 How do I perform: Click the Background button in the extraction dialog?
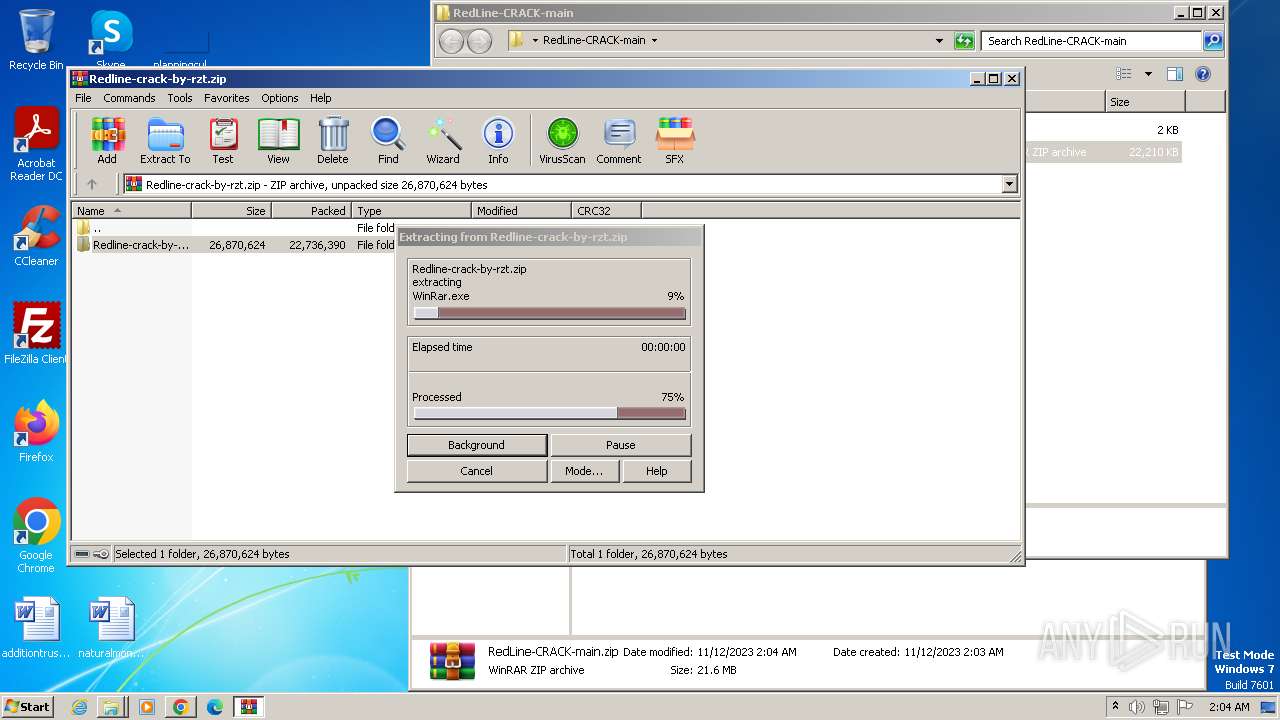tap(476, 445)
